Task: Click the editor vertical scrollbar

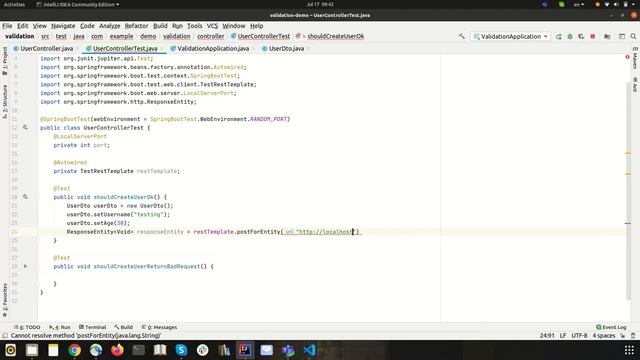Action: point(628,192)
